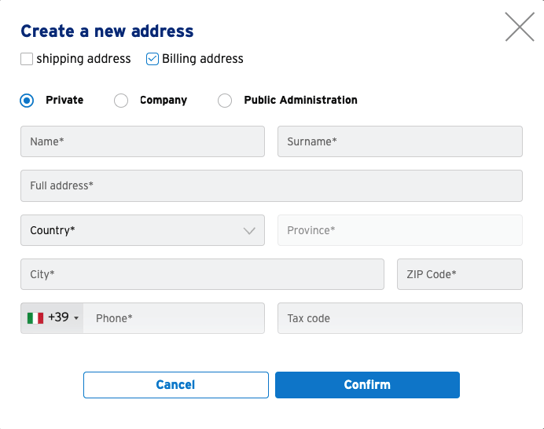This screenshot has width=544, height=429.
Task: Focus the Name field
Action: [143, 141]
